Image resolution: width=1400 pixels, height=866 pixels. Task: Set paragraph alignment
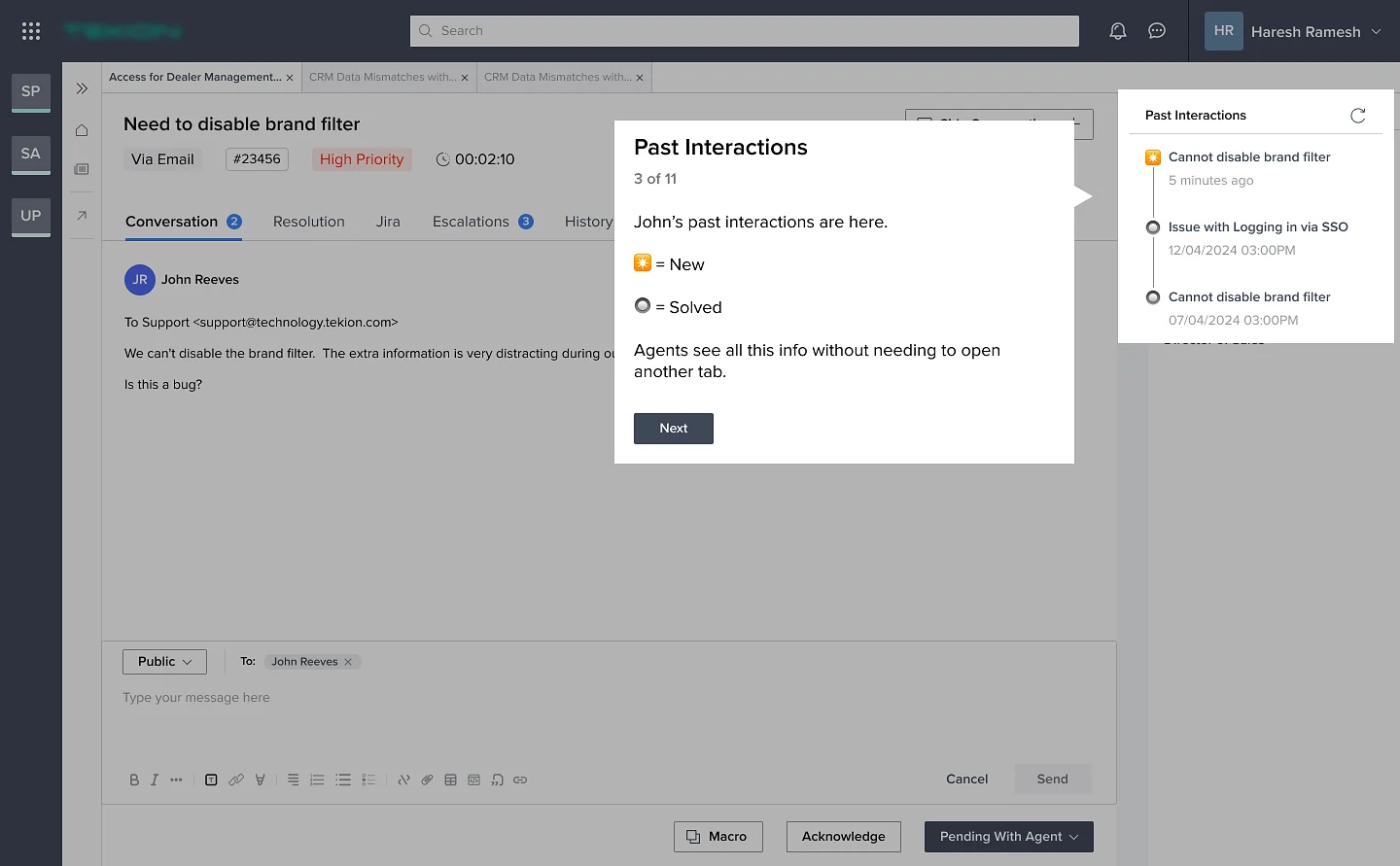pyautogui.click(x=293, y=779)
